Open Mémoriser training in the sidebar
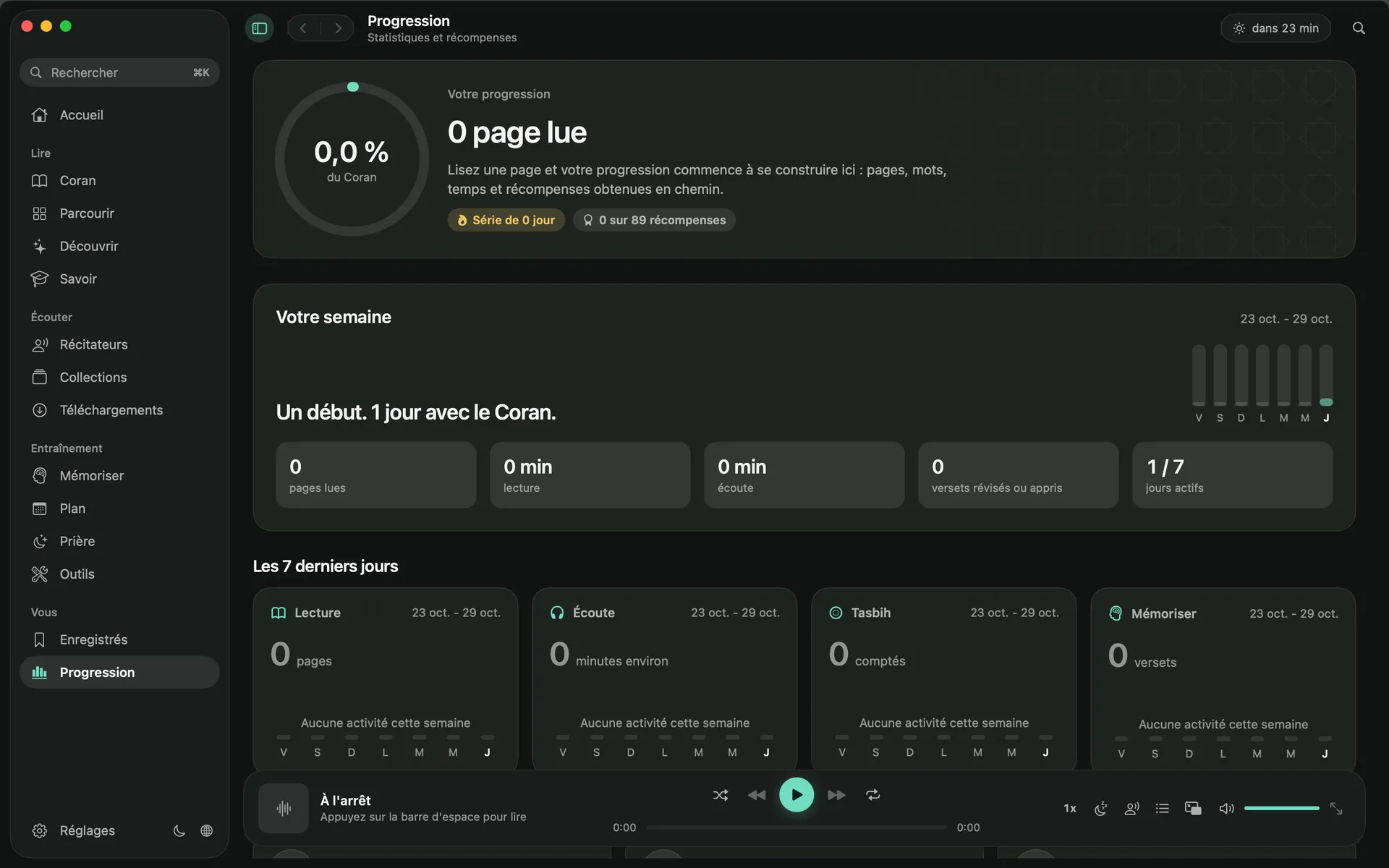Image resolution: width=1389 pixels, height=868 pixels. coord(119,475)
